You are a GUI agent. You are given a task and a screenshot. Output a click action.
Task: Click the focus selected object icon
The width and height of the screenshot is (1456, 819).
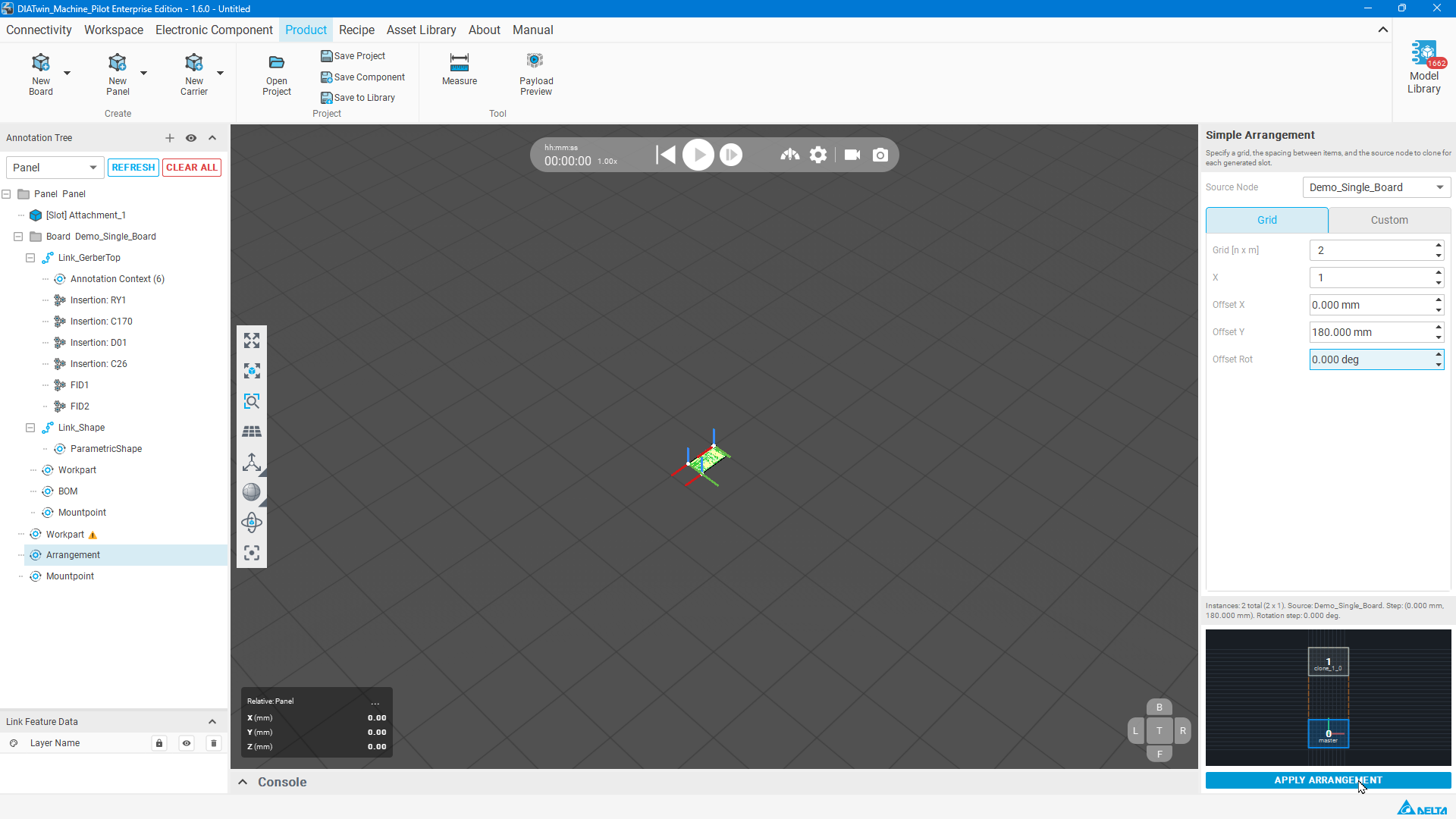(x=252, y=371)
